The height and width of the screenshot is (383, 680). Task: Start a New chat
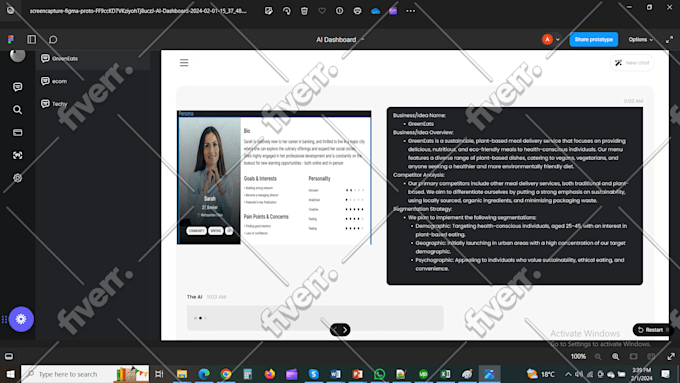point(632,63)
